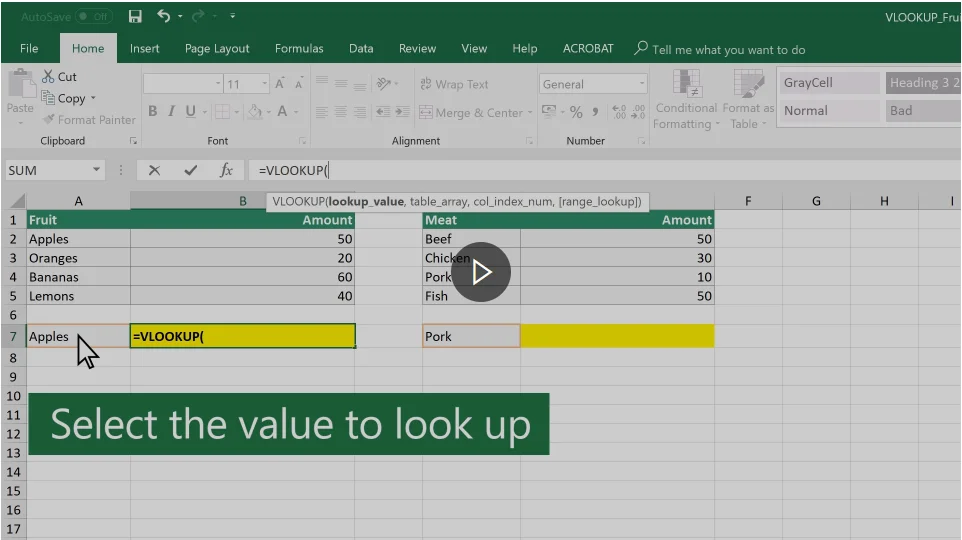The height and width of the screenshot is (540, 962).
Task: Toggle Wrap Text
Action: (x=454, y=84)
